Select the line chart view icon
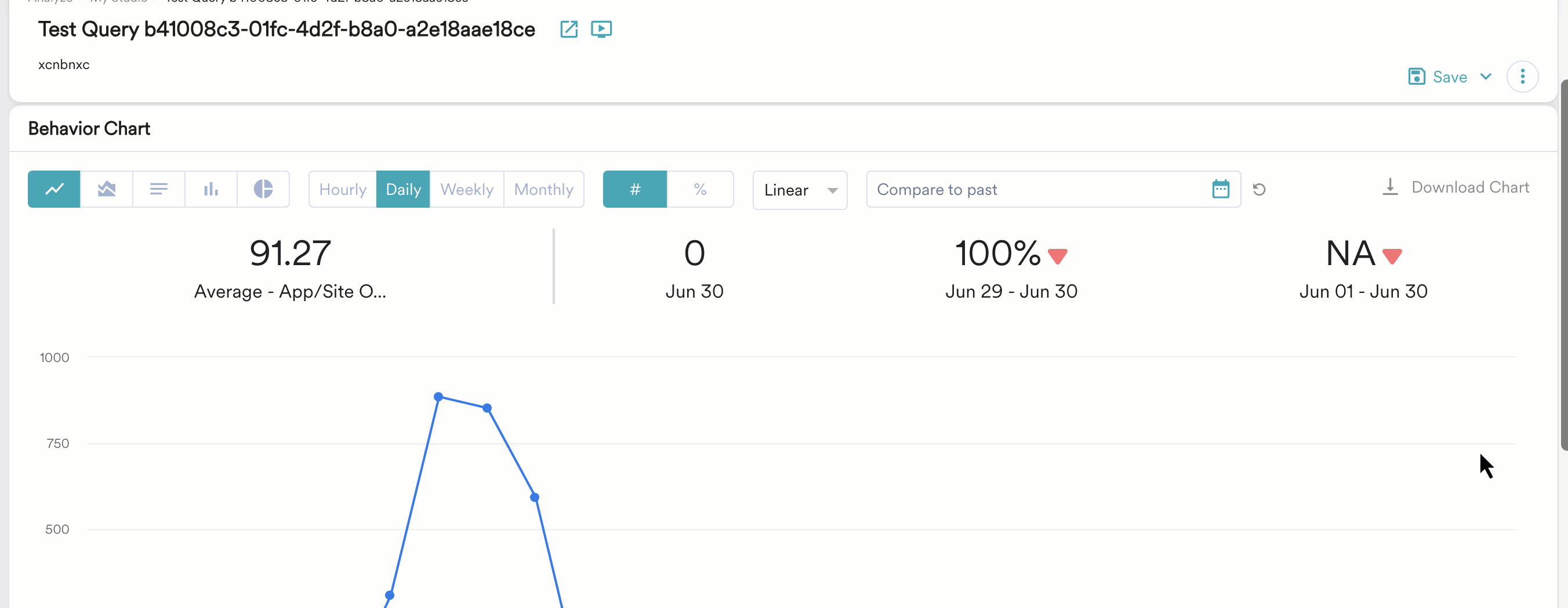1568x608 pixels. (x=54, y=190)
